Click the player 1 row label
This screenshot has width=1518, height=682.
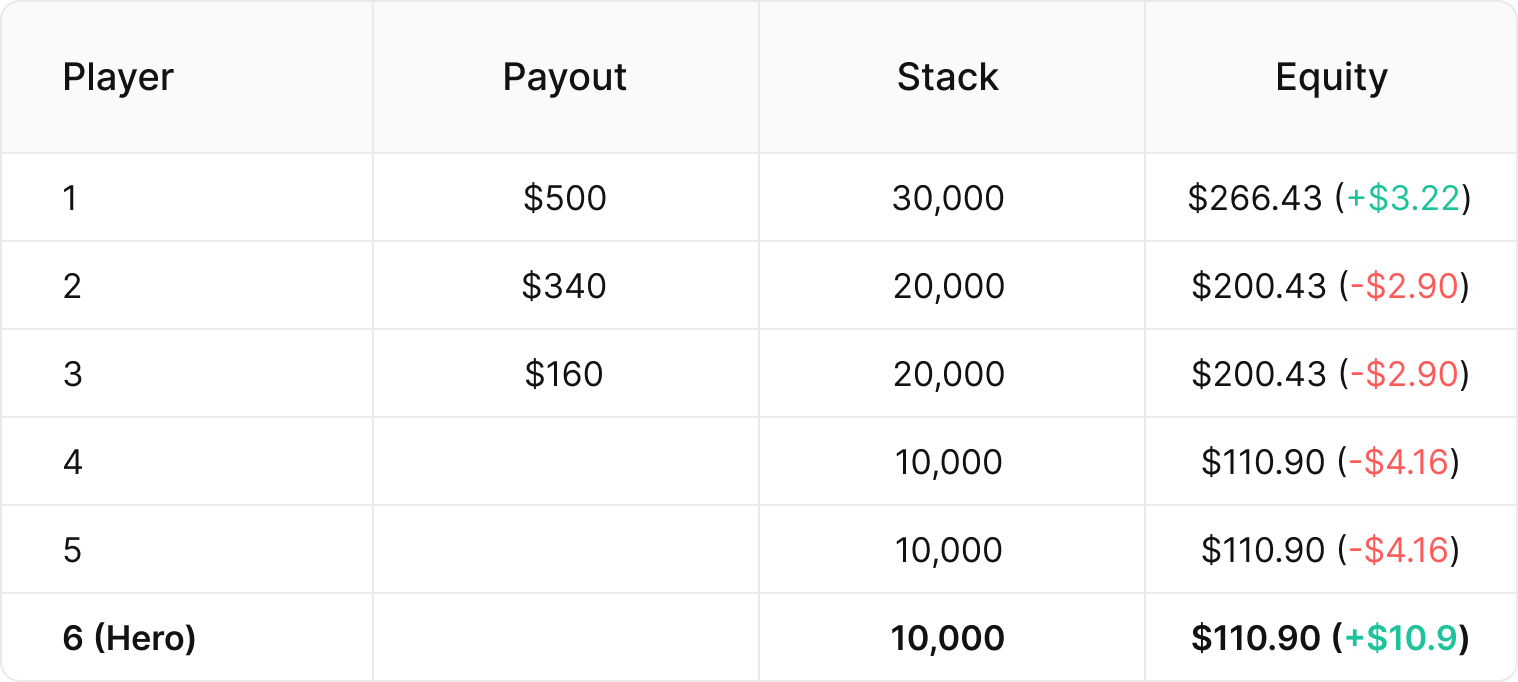click(x=69, y=198)
